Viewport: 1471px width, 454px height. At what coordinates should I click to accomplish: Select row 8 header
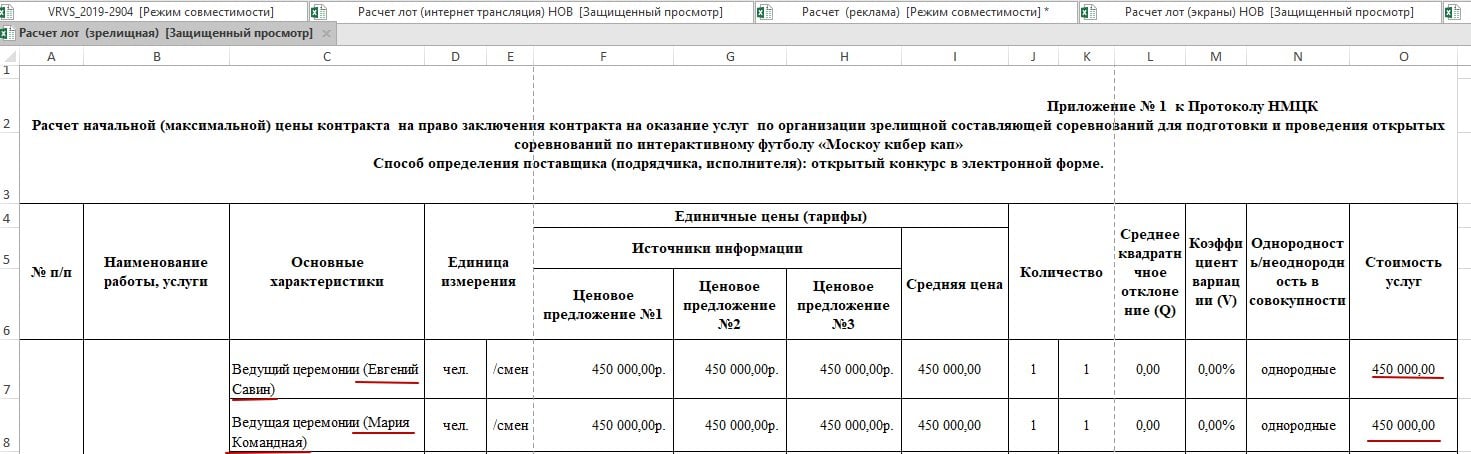pyautogui.click(x=9, y=426)
